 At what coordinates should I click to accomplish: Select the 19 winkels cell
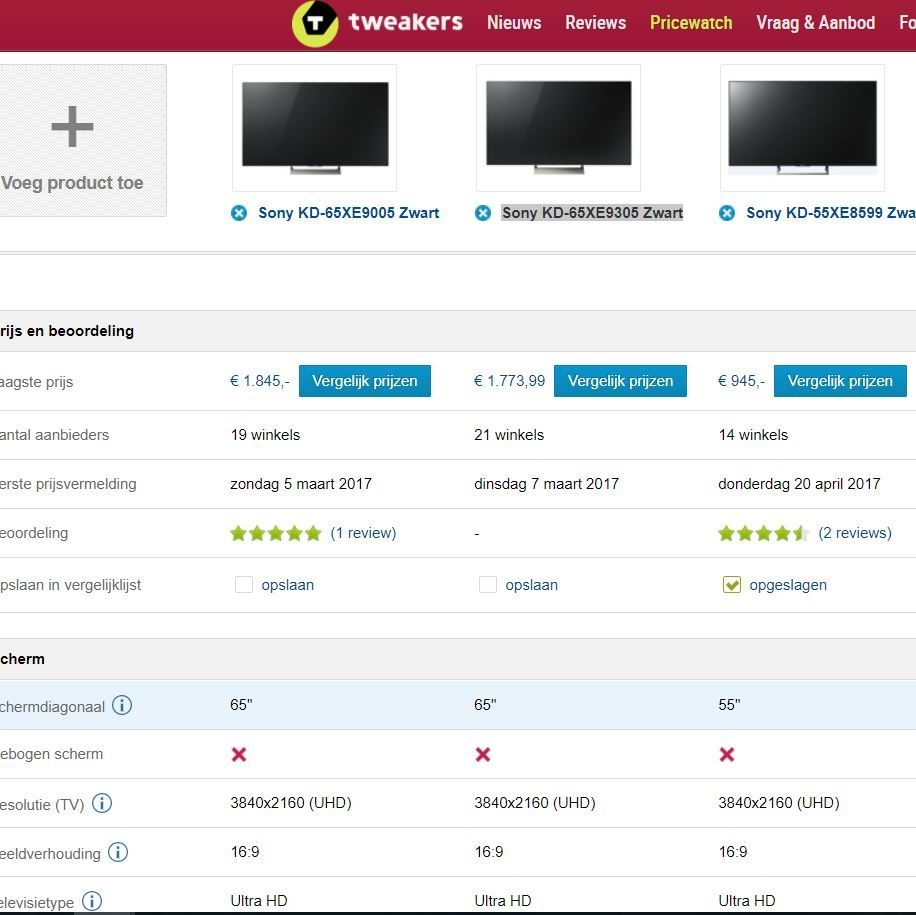[x=265, y=435]
